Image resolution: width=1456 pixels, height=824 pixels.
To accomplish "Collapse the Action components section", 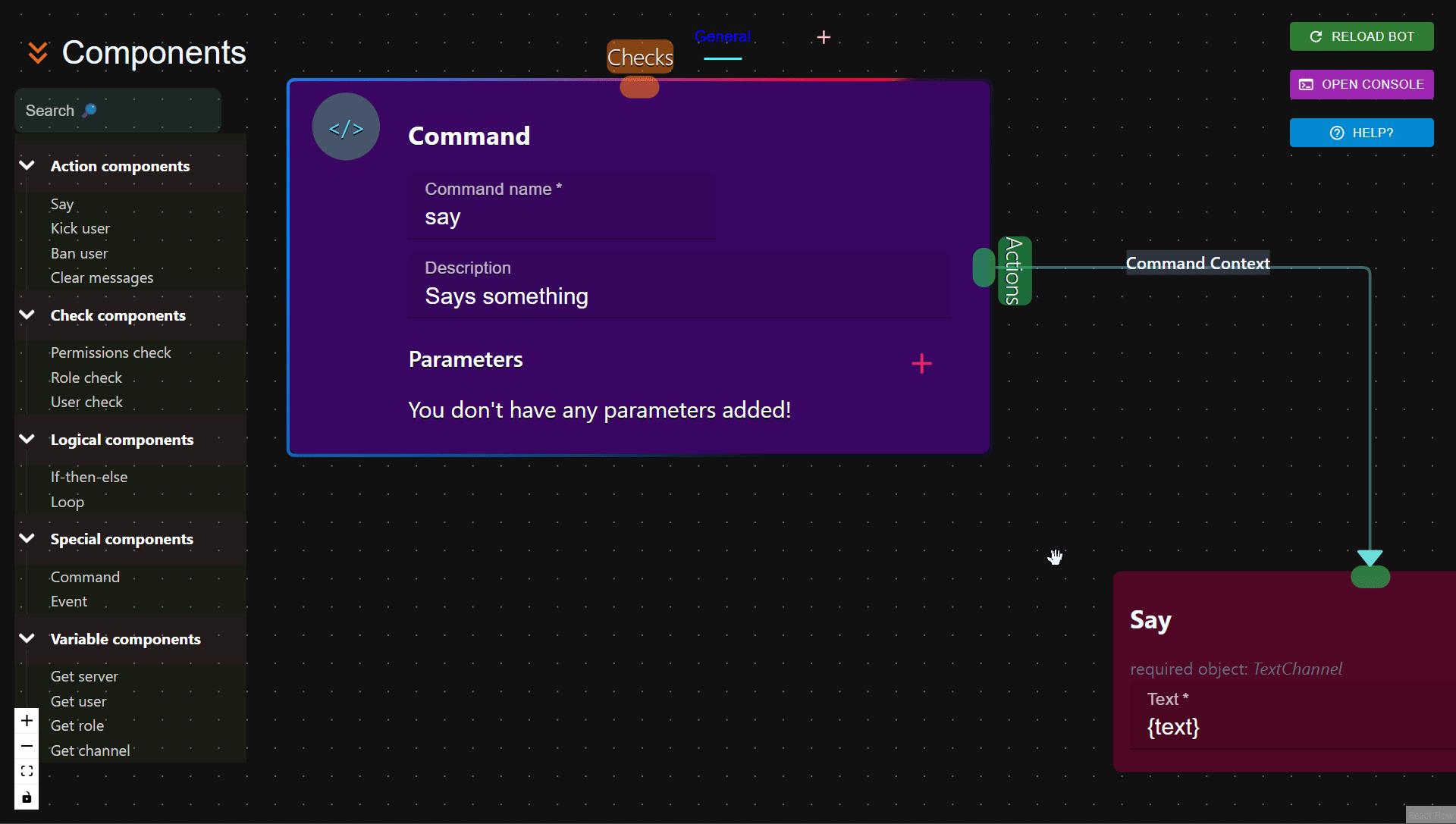I will [x=27, y=165].
